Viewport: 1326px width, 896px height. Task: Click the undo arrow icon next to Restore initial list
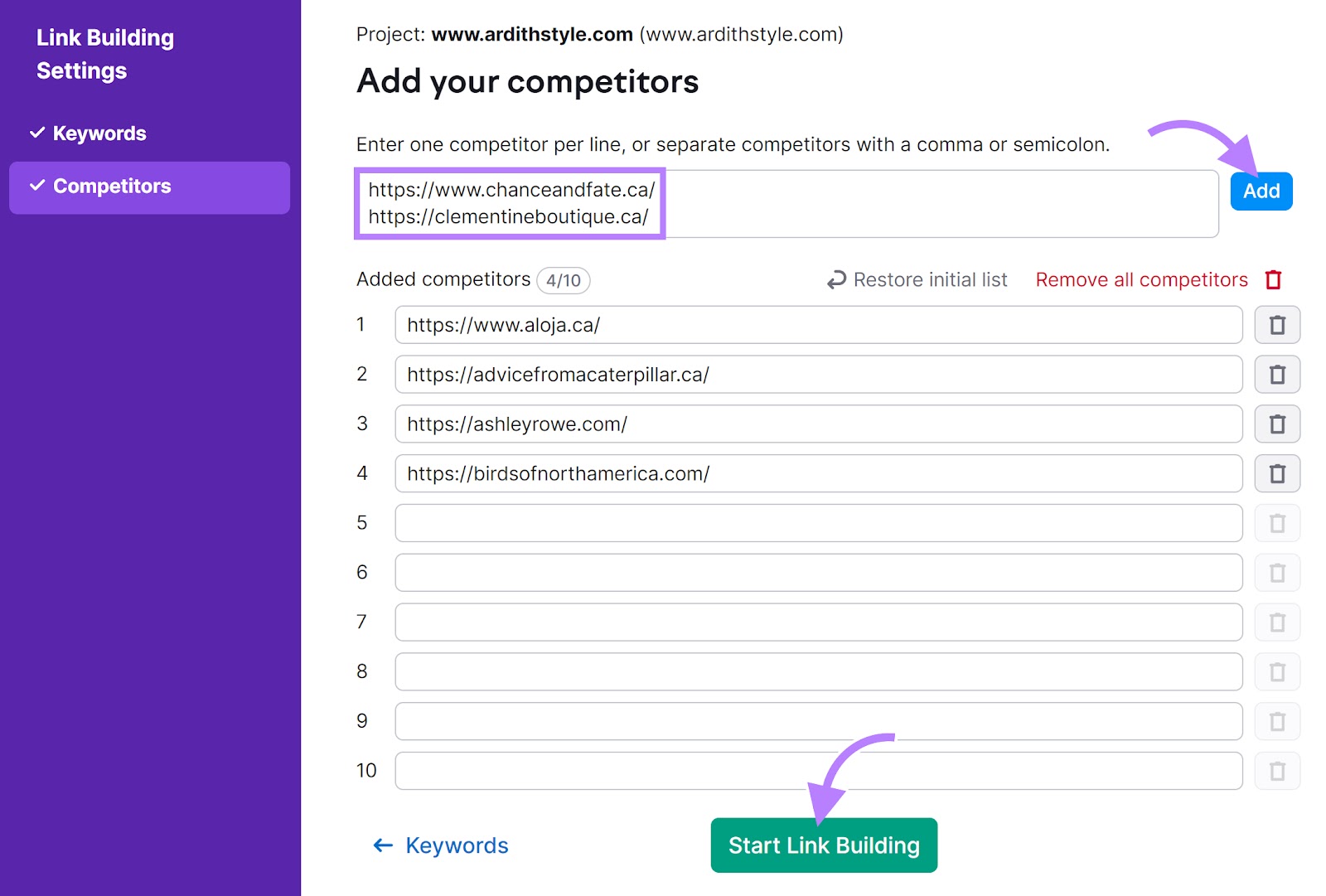pos(835,279)
